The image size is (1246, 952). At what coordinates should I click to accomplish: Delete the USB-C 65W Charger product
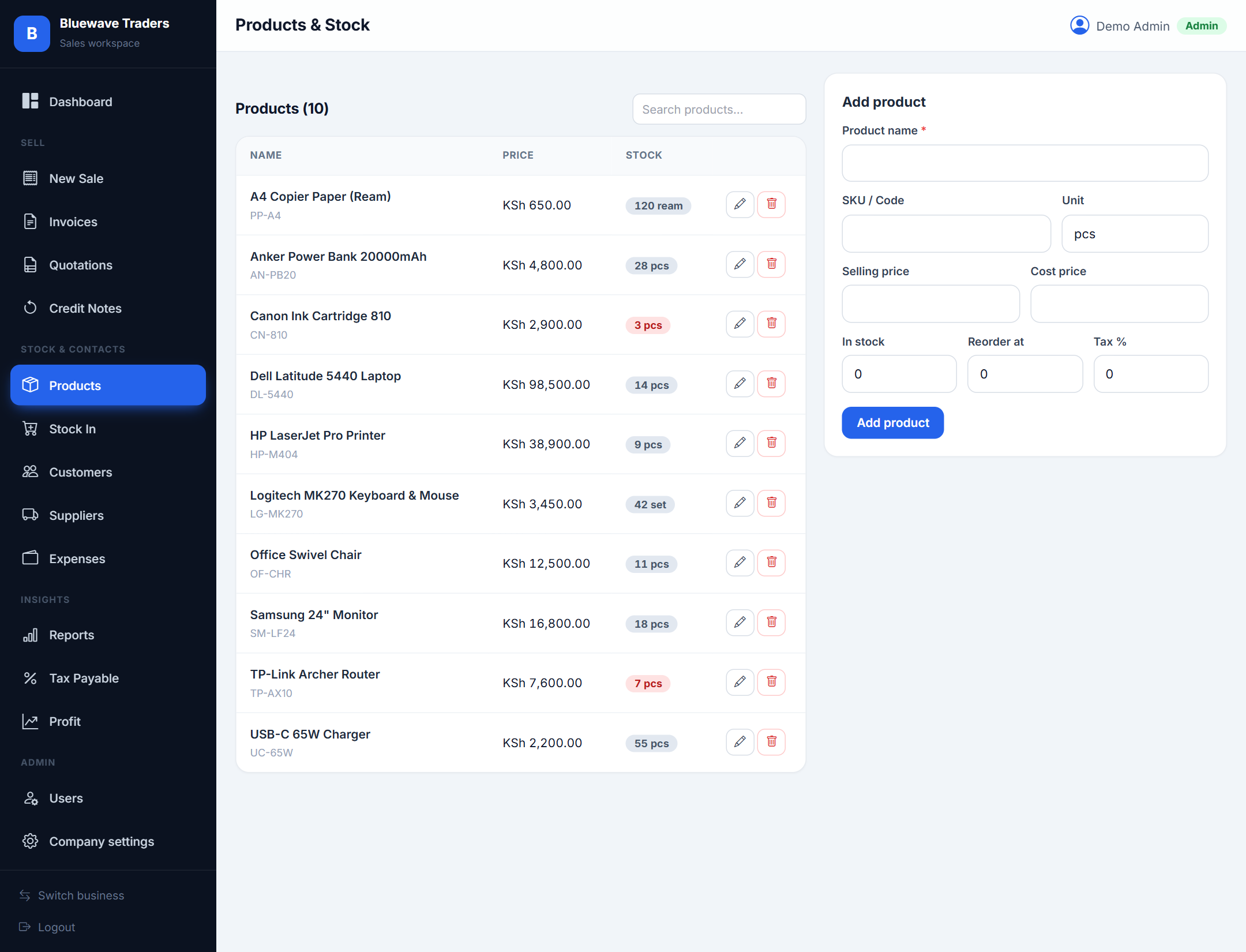tap(771, 742)
